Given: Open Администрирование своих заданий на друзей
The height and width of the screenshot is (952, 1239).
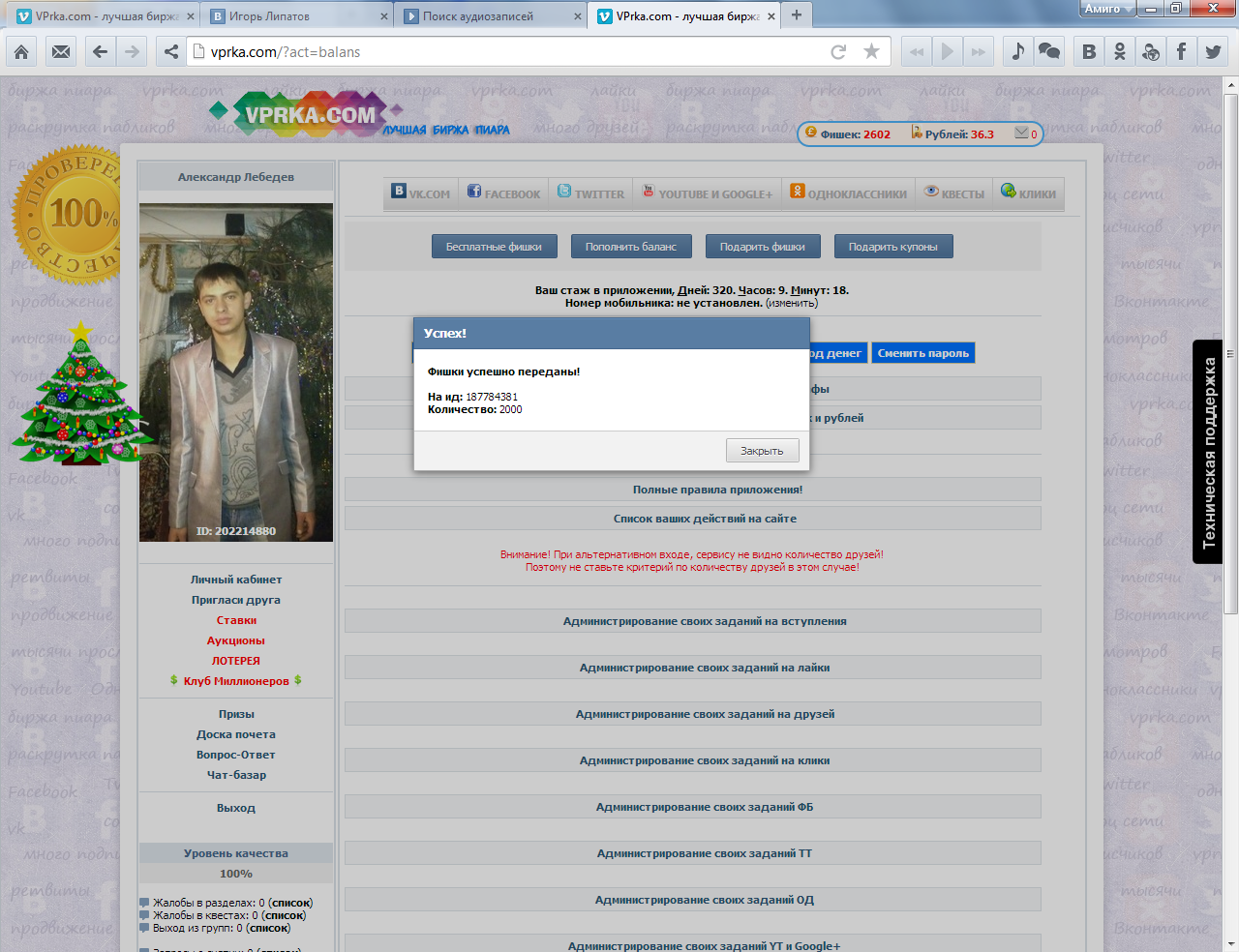Looking at the screenshot, I should (x=693, y=714).
